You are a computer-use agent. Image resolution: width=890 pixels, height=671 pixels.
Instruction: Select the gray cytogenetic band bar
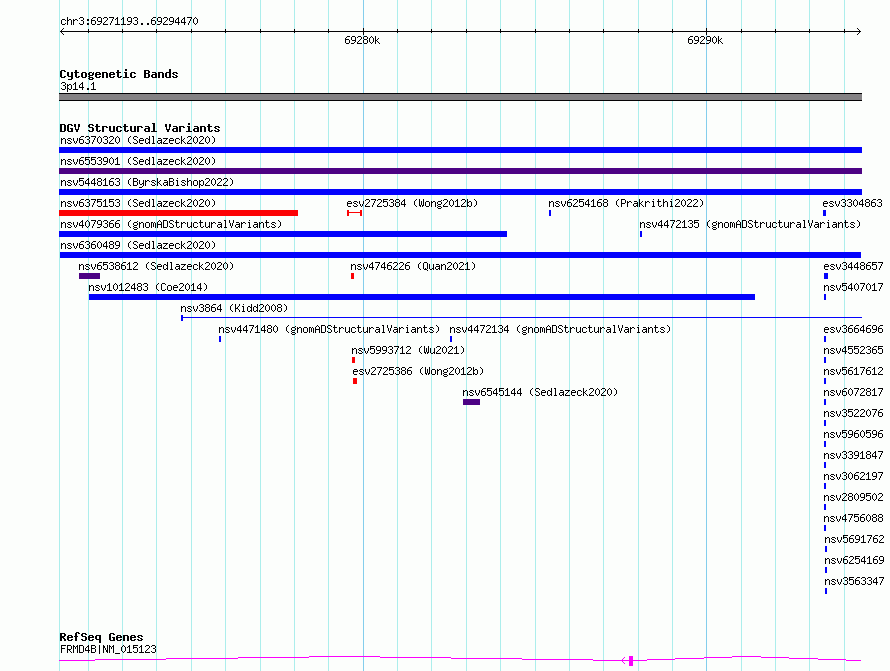pyautogui.click(x=460, y=97)
